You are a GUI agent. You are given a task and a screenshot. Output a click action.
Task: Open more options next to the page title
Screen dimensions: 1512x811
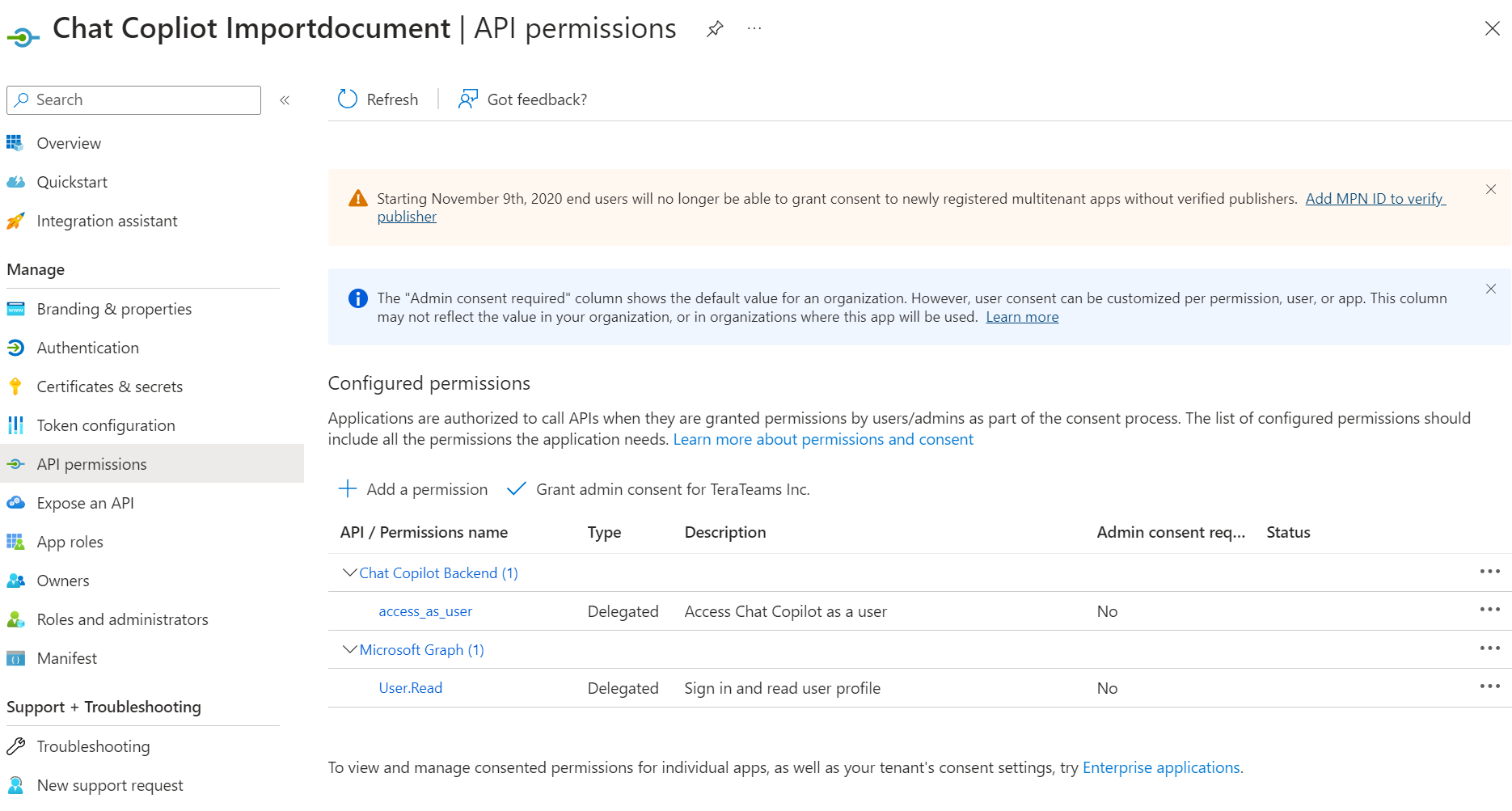point(754,28)
